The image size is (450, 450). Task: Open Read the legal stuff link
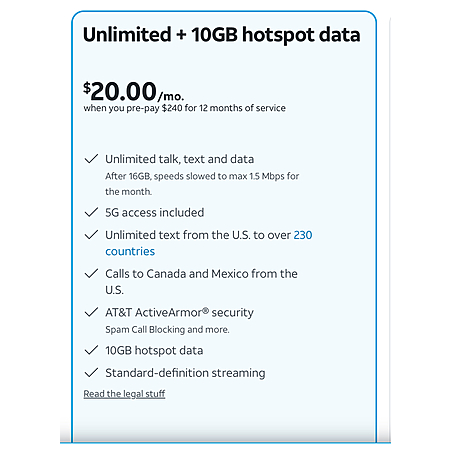pos(124,394)
